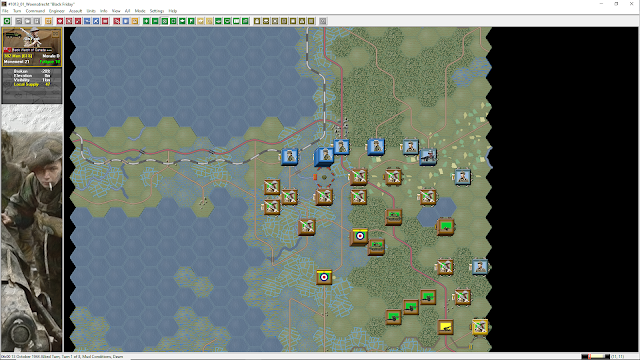The width and height of the screenshot is (640, 360).
Task: Click the third gray toolbar icon before orange one
Action: 37,21
